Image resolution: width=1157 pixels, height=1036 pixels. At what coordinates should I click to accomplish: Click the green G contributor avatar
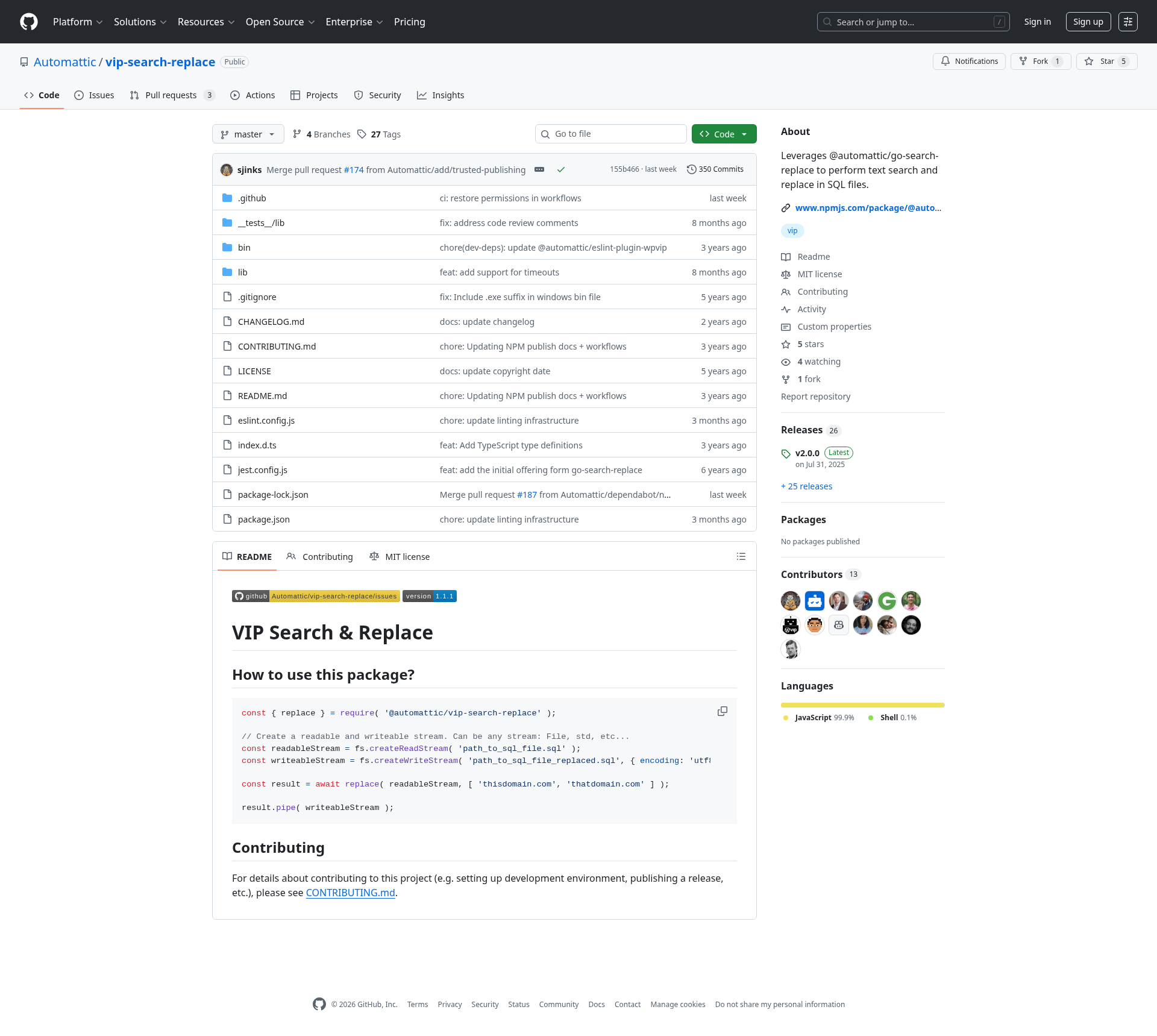click(x=887, y=600)
